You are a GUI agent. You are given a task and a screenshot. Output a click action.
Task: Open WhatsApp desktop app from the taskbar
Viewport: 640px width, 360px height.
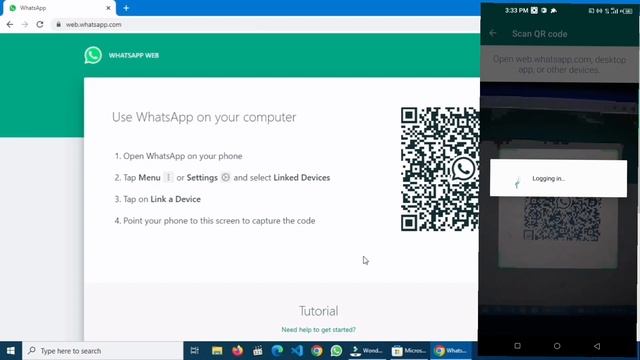point(336,351)
